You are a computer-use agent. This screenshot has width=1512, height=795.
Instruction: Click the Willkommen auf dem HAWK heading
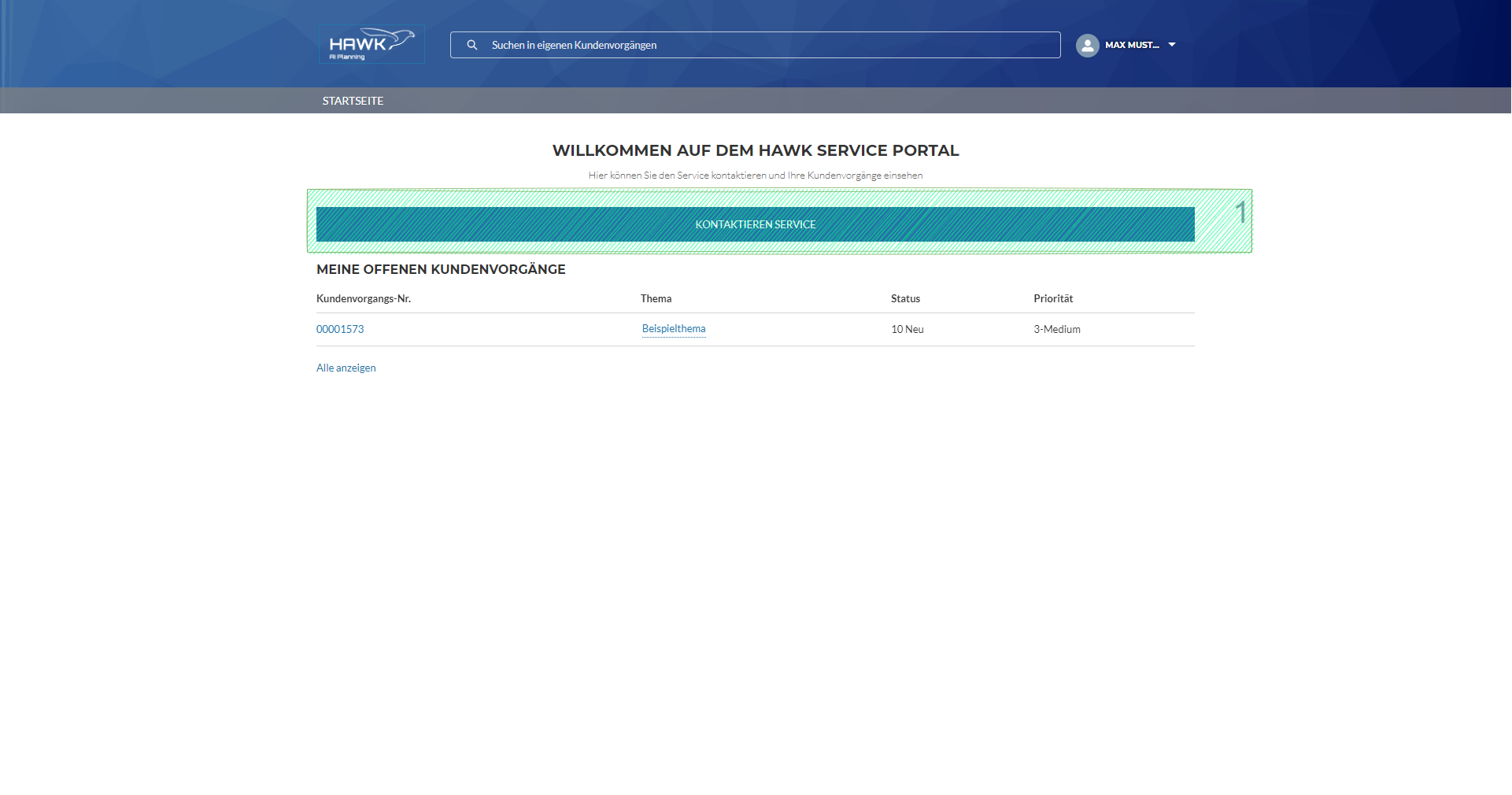click(756, 150)
